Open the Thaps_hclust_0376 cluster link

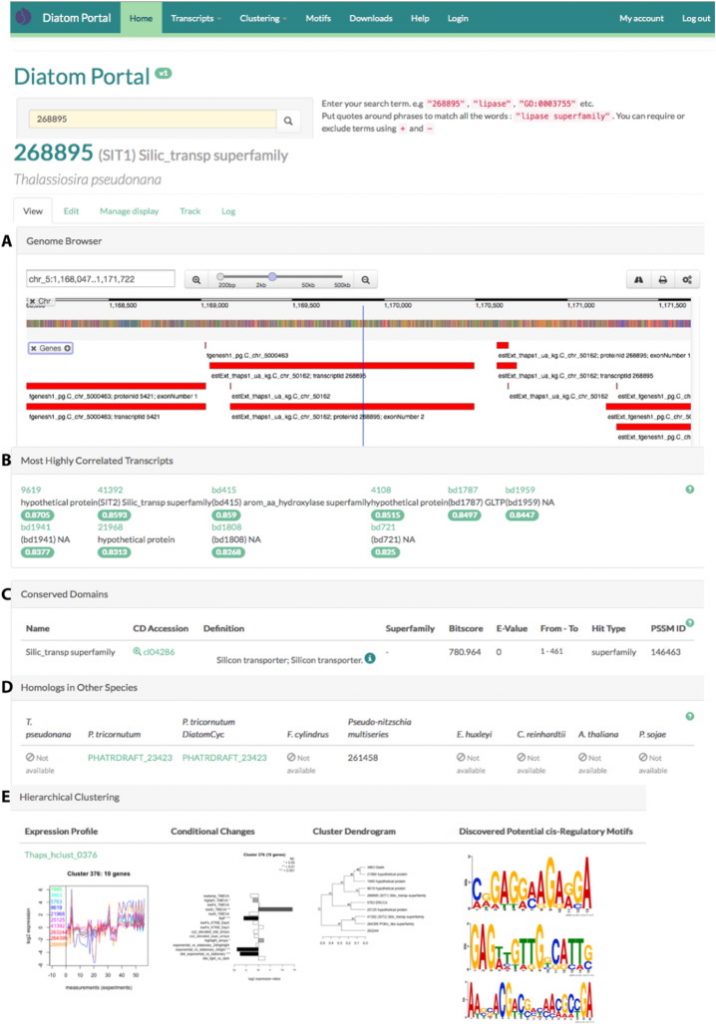(59, 855)
